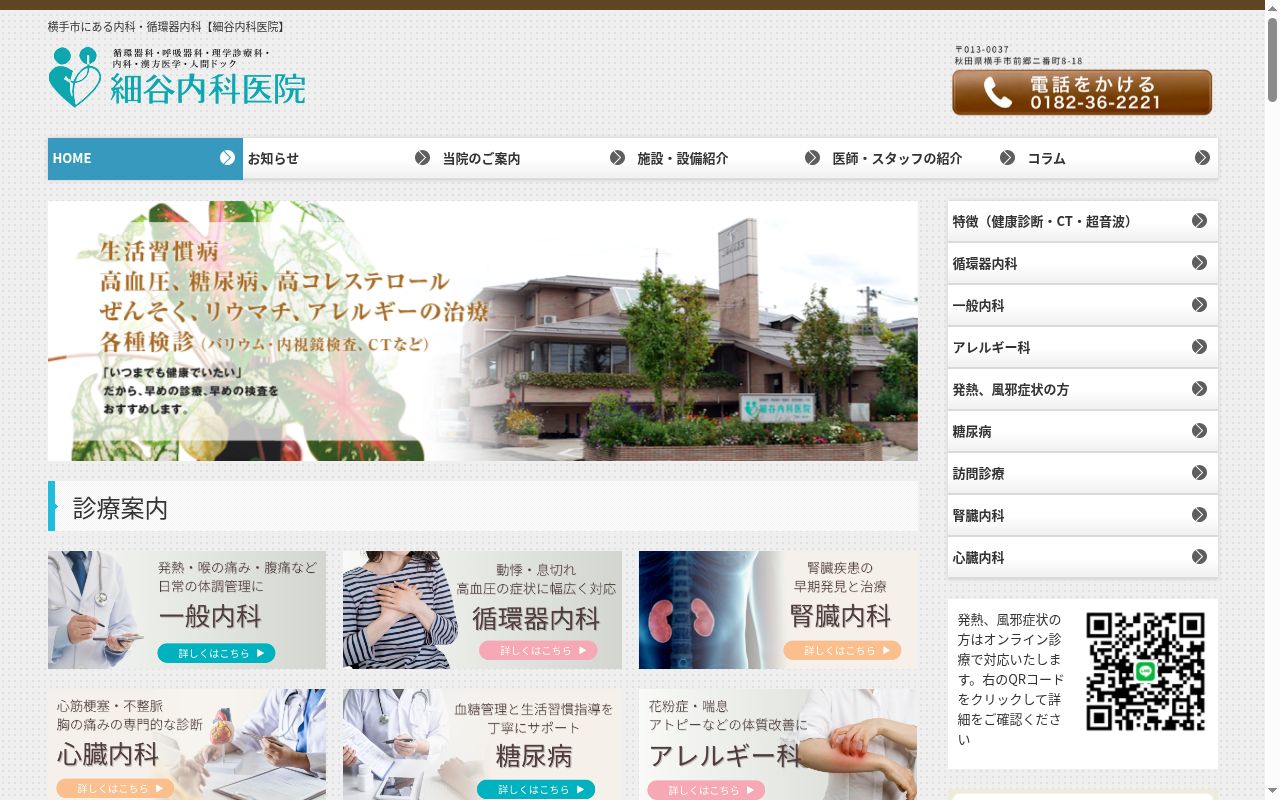
Task: Click header text 横手市にある内科・循環器内科
Action: click(126, 27)
